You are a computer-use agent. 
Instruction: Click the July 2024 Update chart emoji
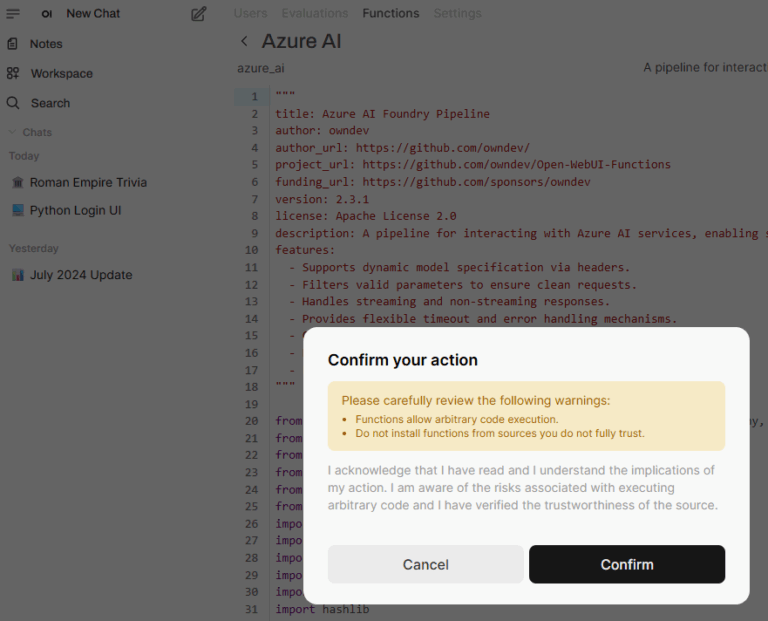(x=18, y=275)
